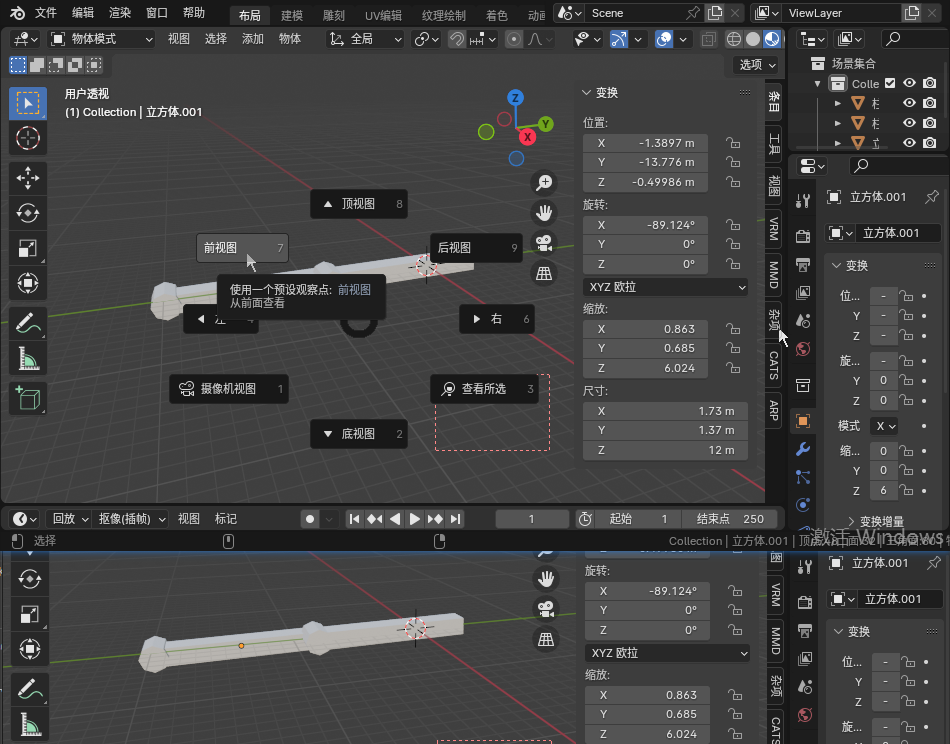Toggle the lock beside Position X

[x=733, y=143]
